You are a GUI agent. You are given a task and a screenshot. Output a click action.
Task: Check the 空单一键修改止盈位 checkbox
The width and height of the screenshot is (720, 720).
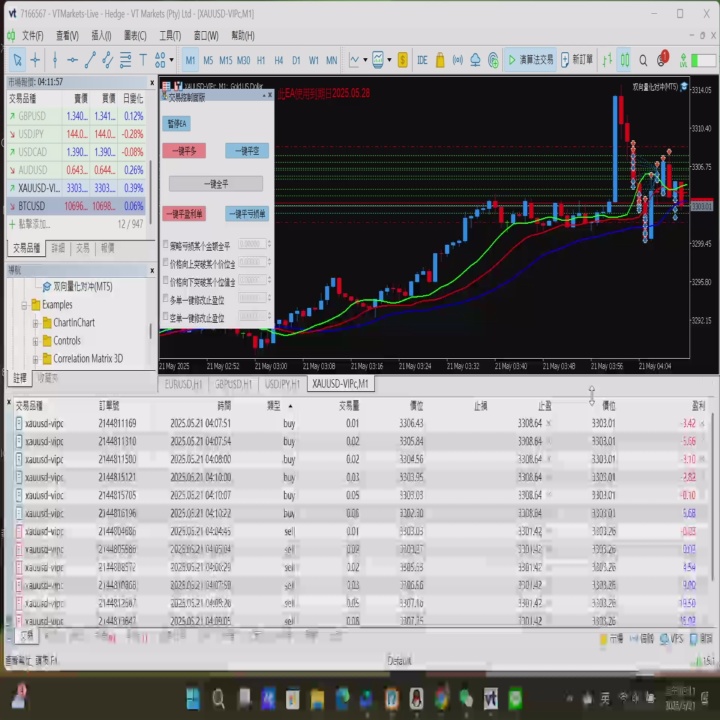click(166, 317)
